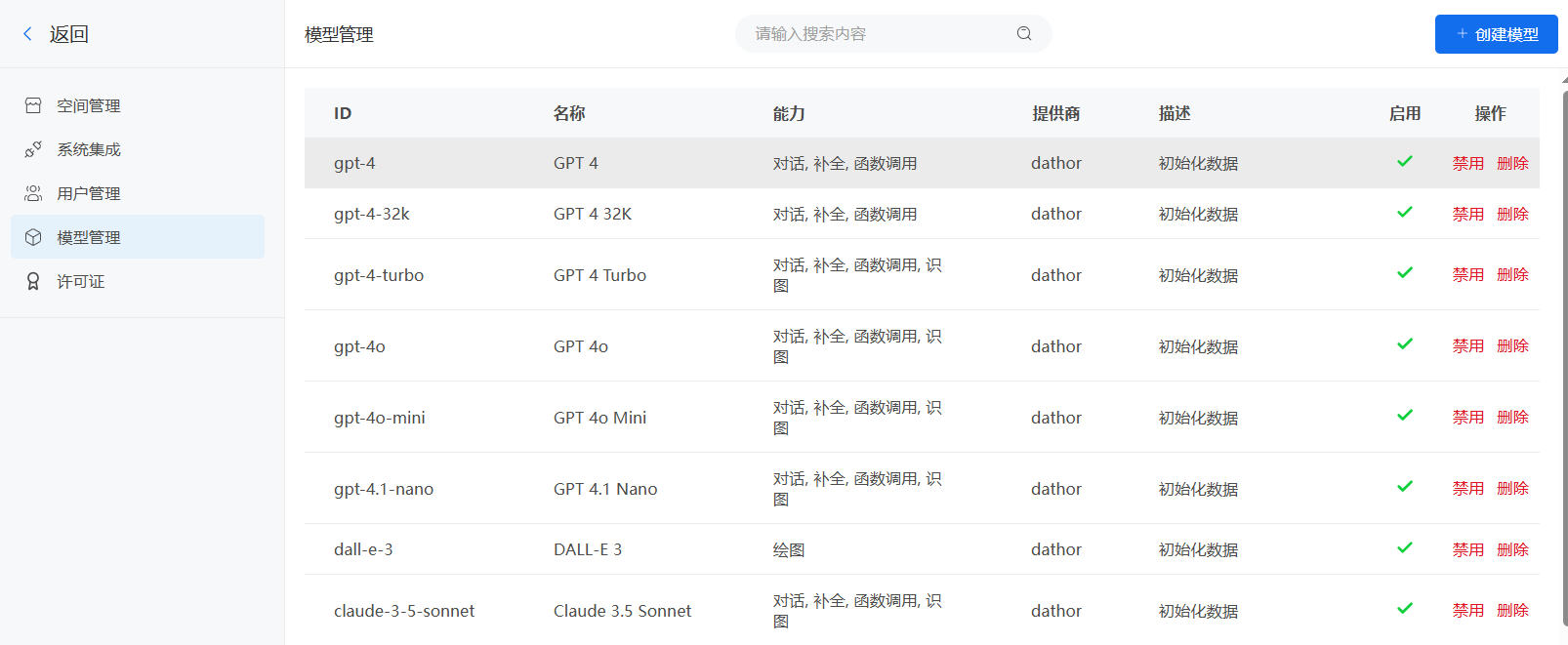
Task: Click the system integration icon
Action: 33,149
